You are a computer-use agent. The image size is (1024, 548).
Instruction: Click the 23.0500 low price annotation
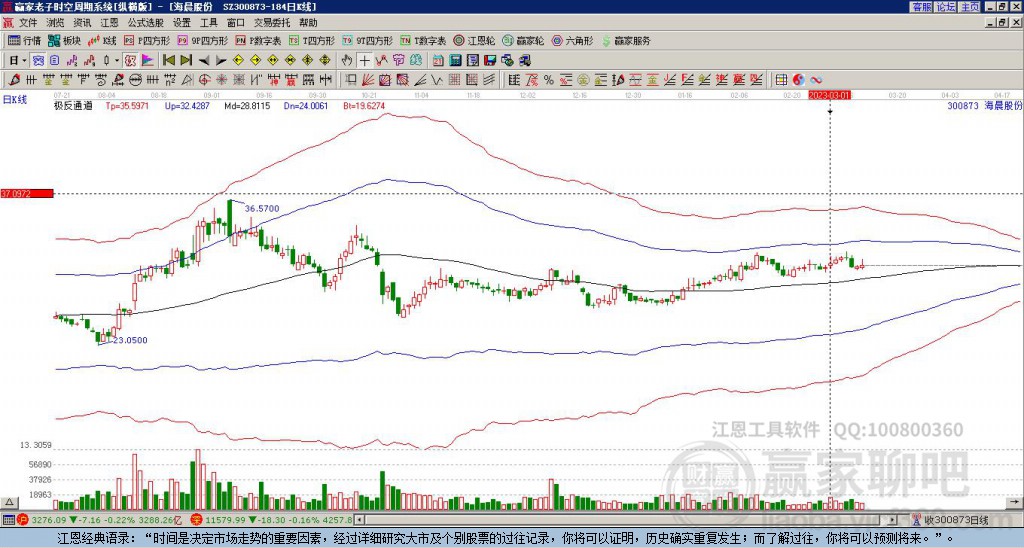coord(129,340)
